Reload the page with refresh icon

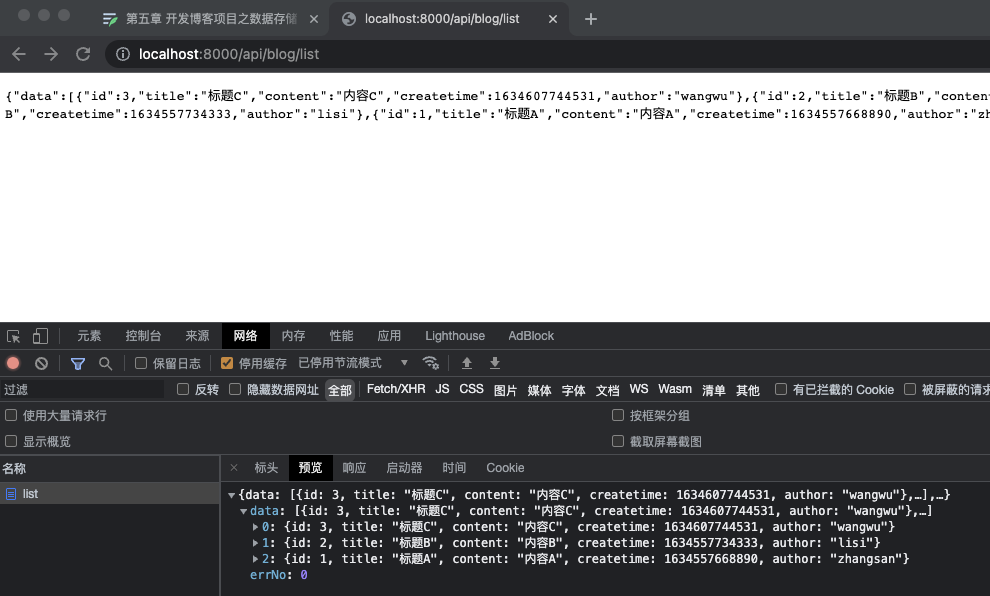pos(83,54)
